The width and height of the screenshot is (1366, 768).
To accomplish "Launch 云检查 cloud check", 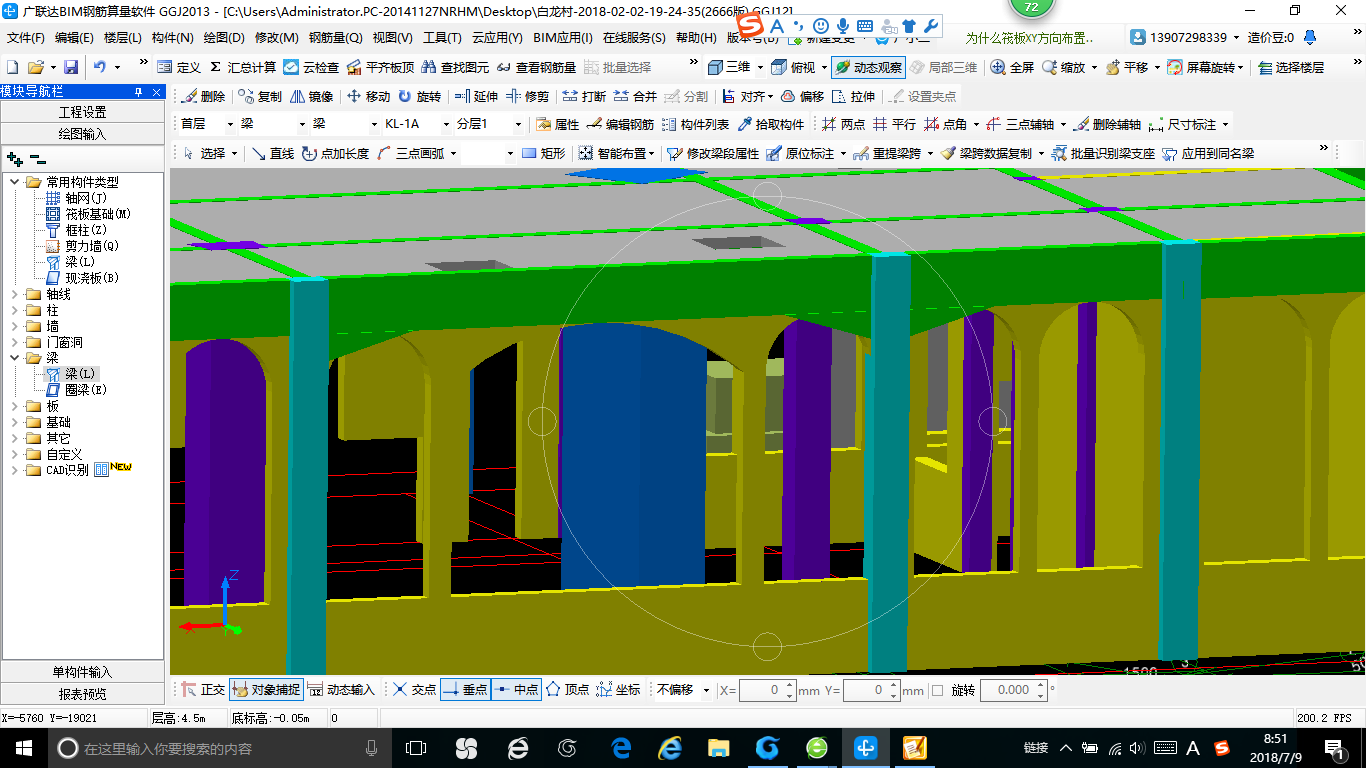I will (x=311, y=67).
